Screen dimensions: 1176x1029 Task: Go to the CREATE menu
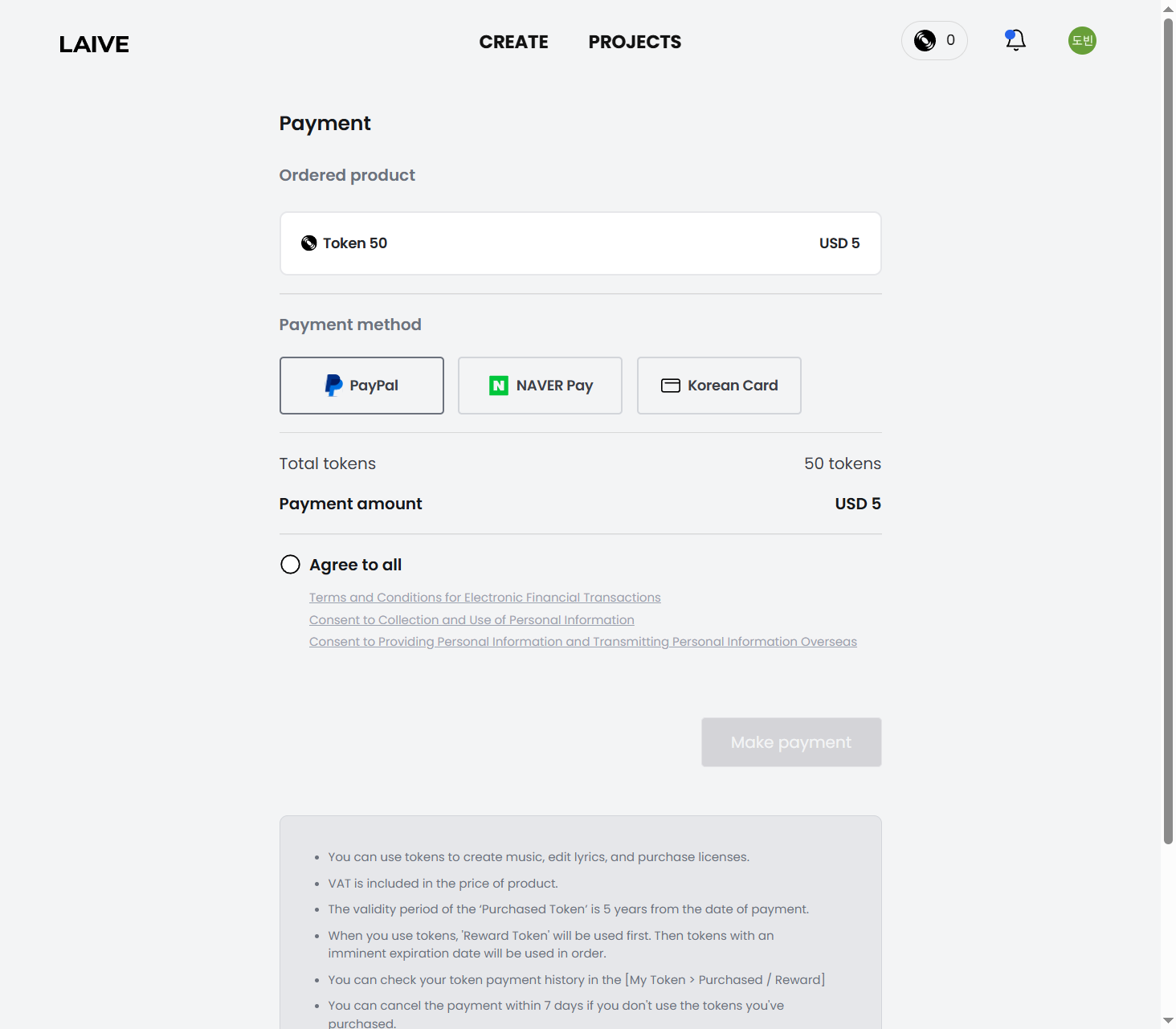coord(513,42)
